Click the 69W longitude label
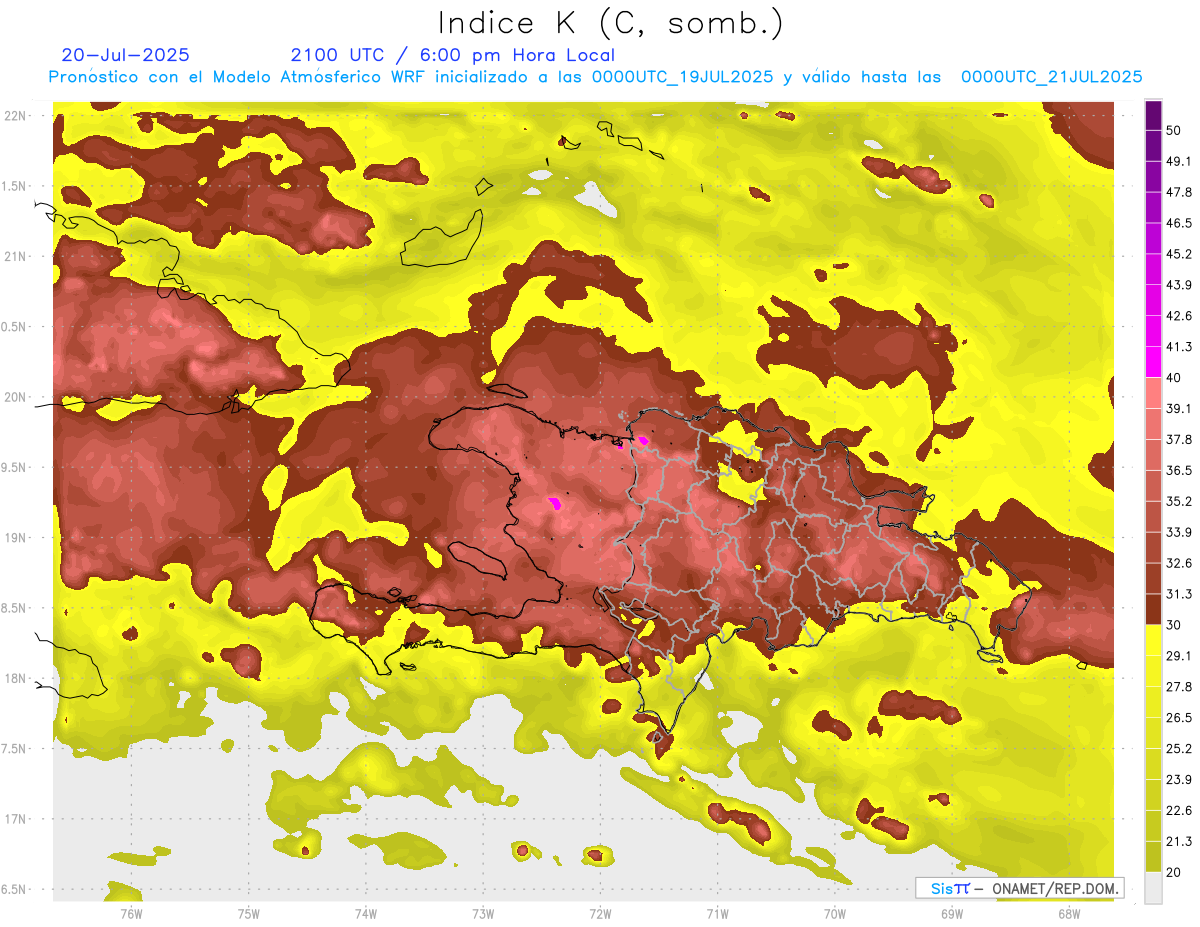This screenshot has width=1200, height=927. pyautogui.click(x=952, y=913)
